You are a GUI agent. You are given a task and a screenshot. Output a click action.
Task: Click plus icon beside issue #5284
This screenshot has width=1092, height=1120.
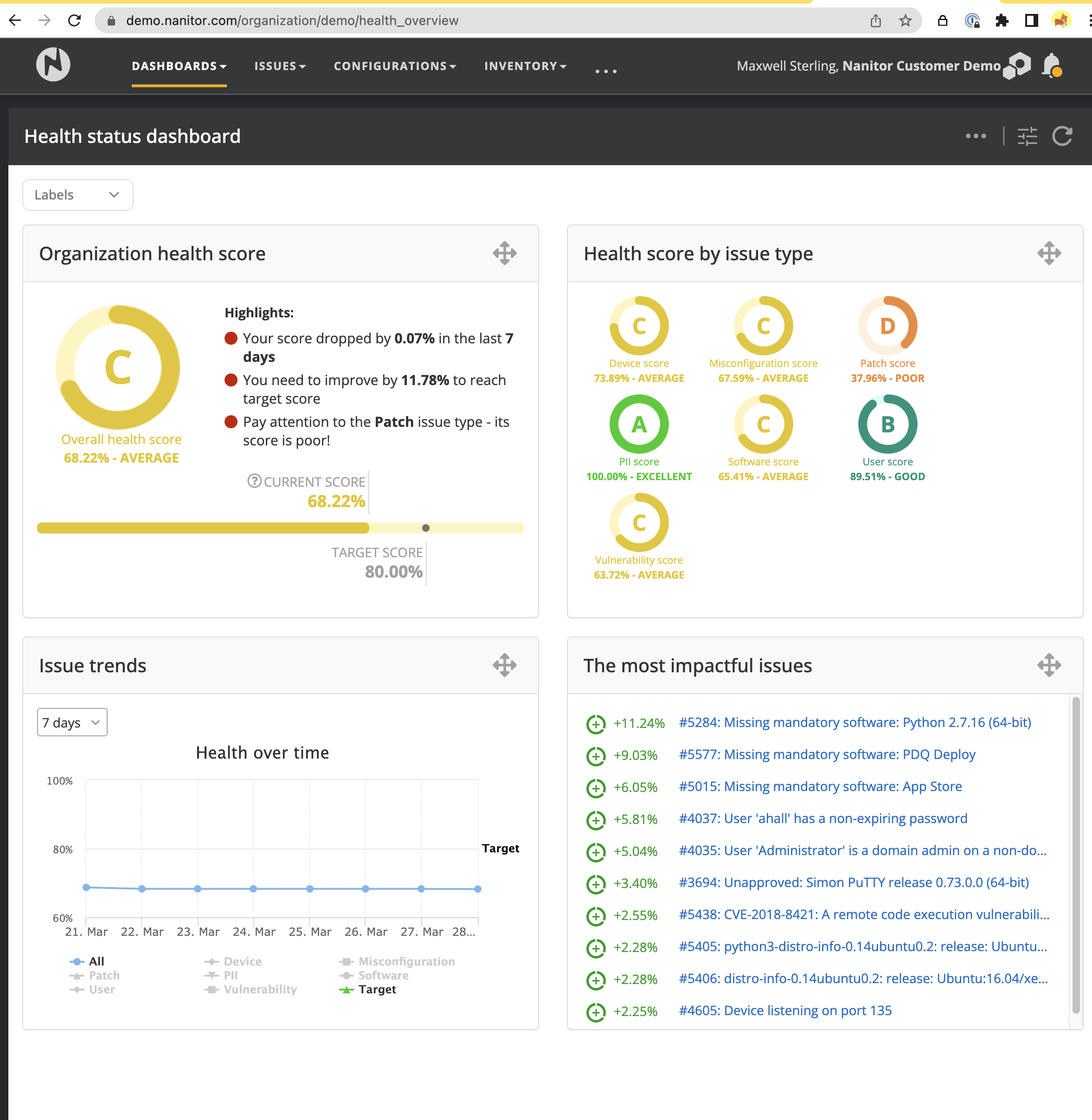point(595,724)
